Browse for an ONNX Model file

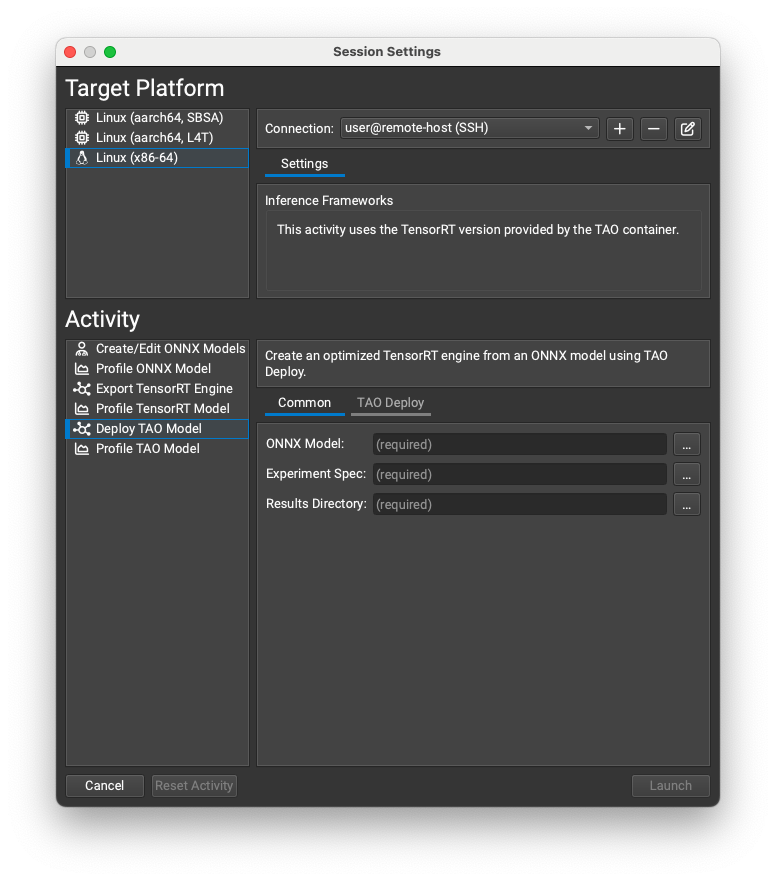click(x=687, y=444)
